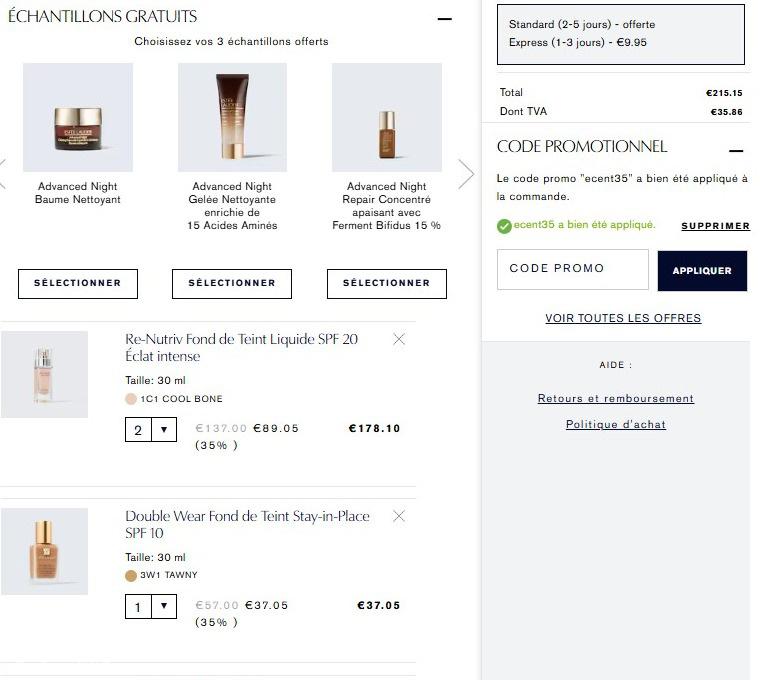Collapse the Code Promotionnel section
The image size is (760, 680).
736,150
